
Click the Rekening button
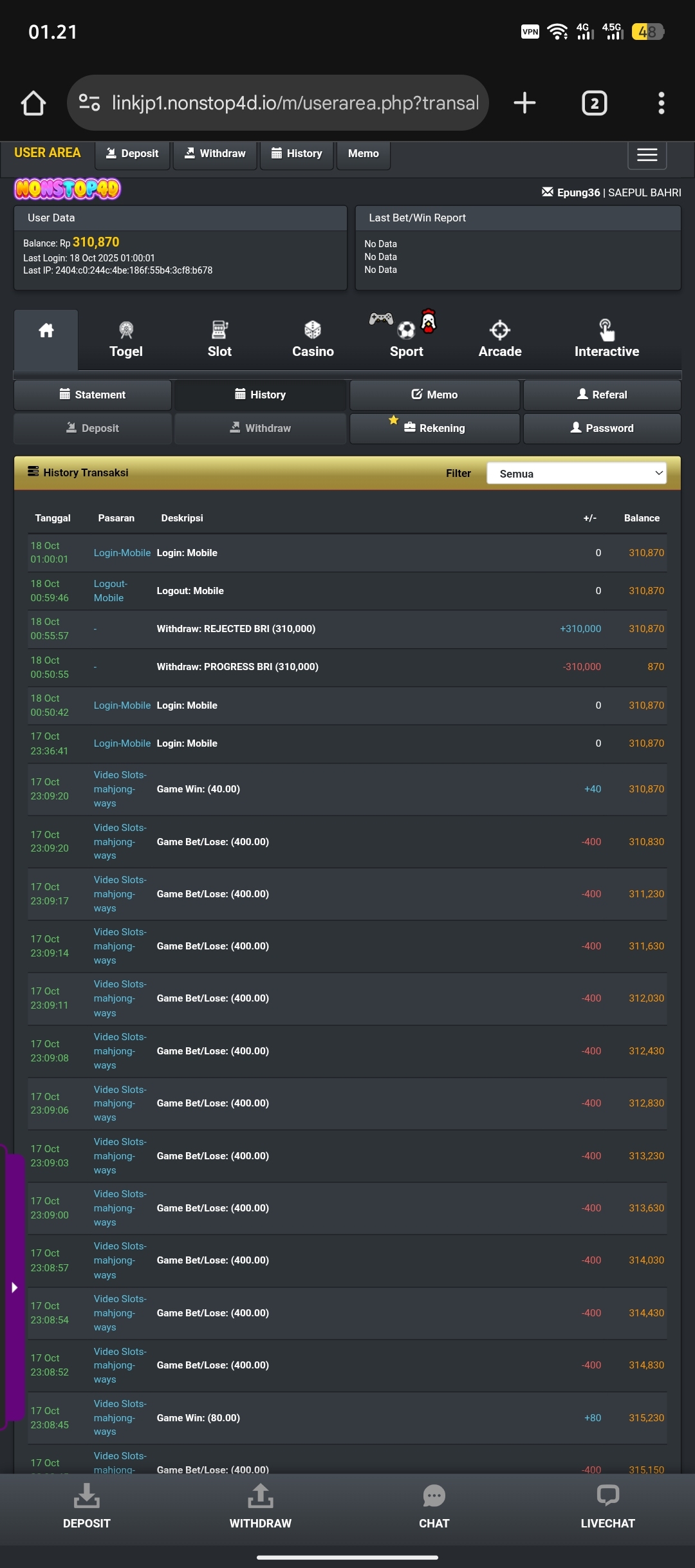point(434,428)
